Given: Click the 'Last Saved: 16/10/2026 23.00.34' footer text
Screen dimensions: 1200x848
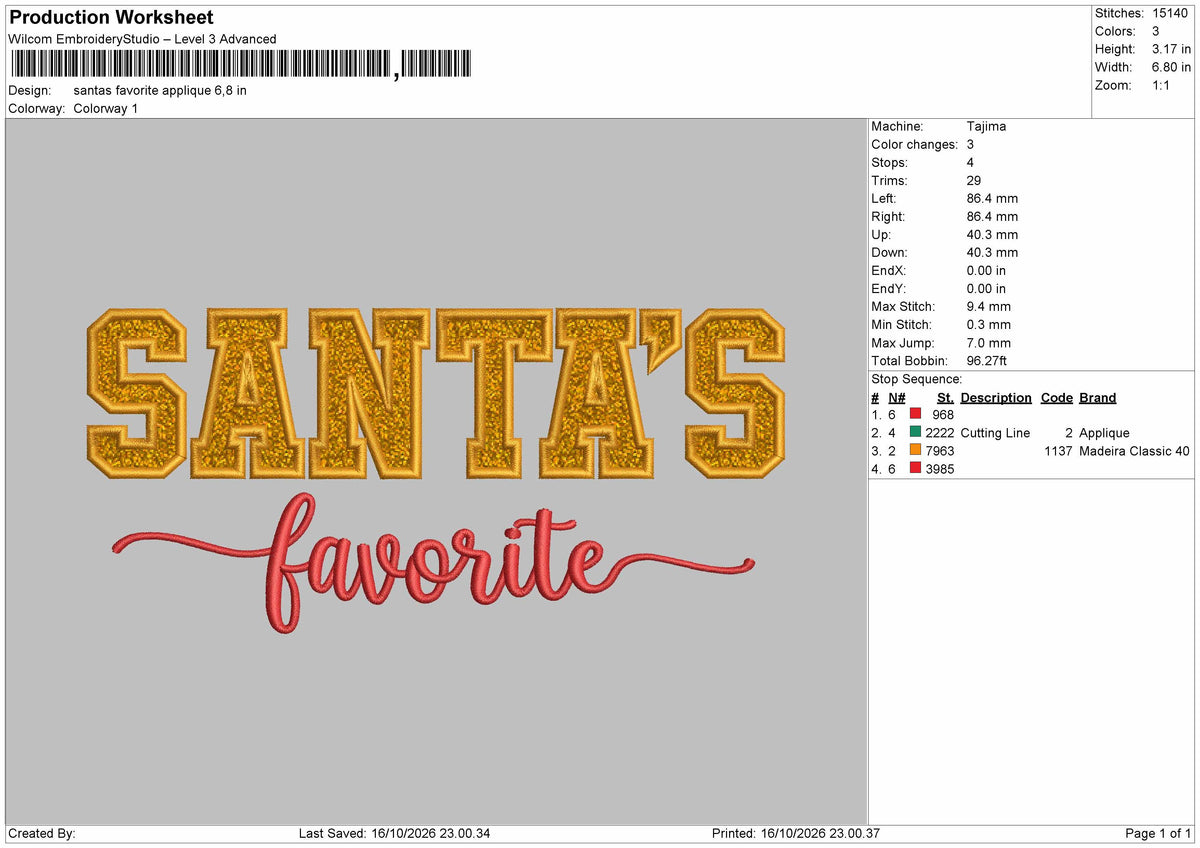Looking at the screenshot, I should [395, 833].
